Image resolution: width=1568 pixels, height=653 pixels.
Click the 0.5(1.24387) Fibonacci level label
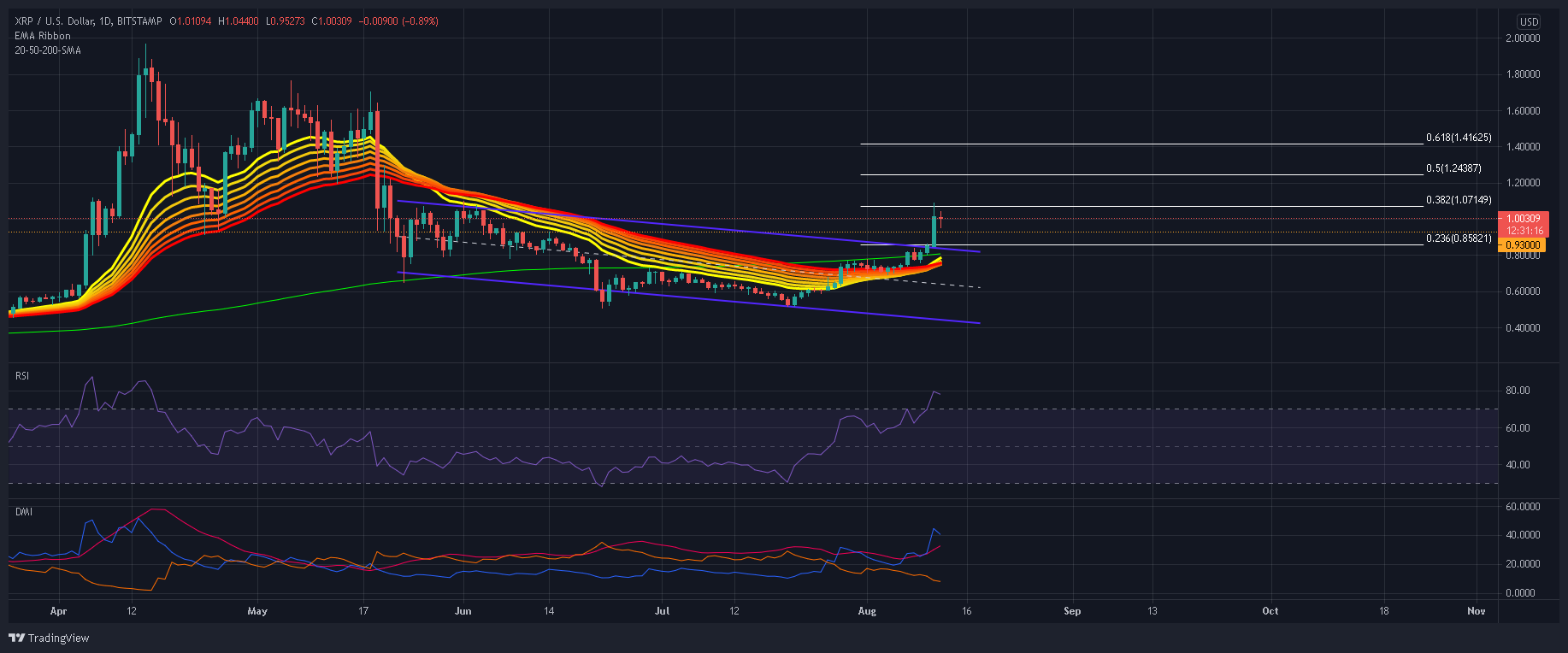click(x=1453, y=168)
